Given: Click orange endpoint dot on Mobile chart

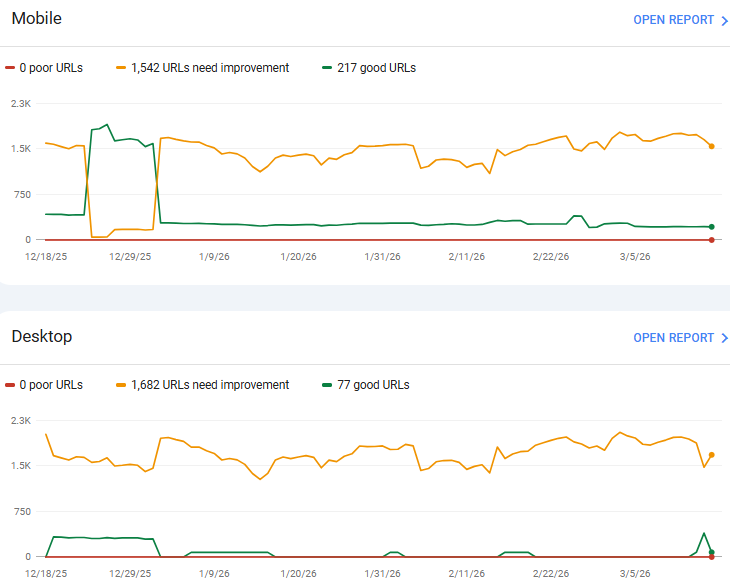Looking at the screenshot, I should coord(711,146).
